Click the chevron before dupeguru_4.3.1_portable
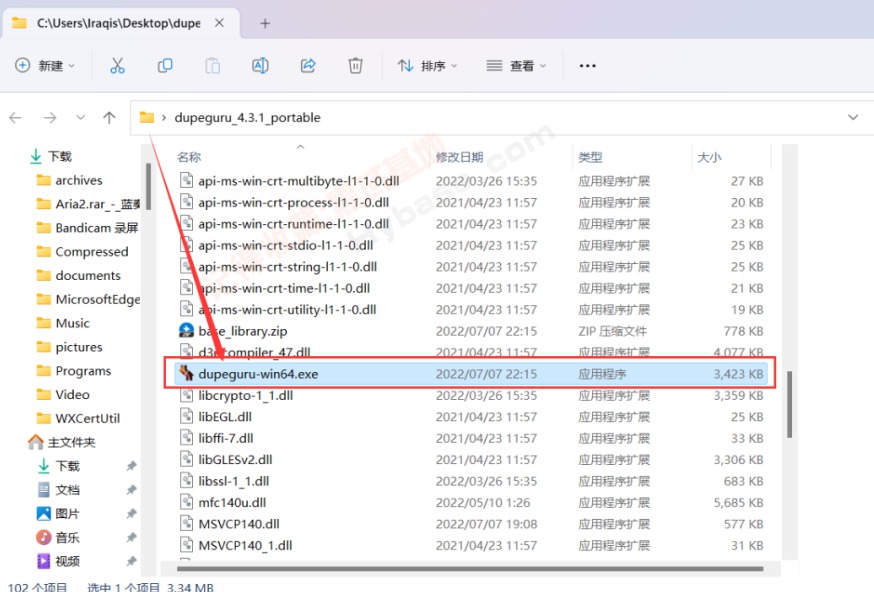The width and height of the screenshot is (874, 592). 164,118
